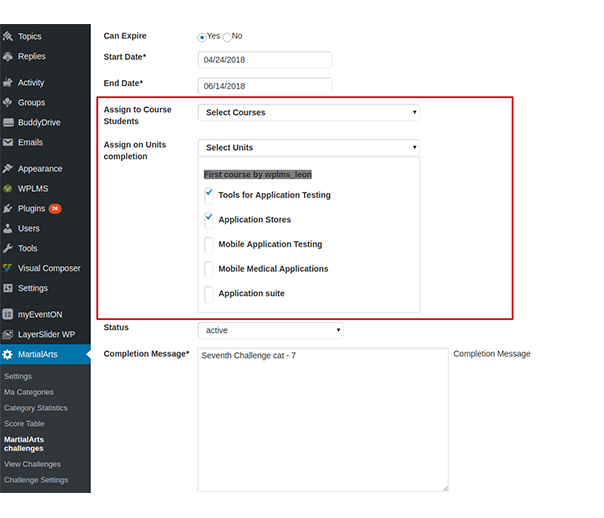Click the Groups icon in sidebar
The width and height of the screenshot is (604, 518).
click(x=8, y=103)
